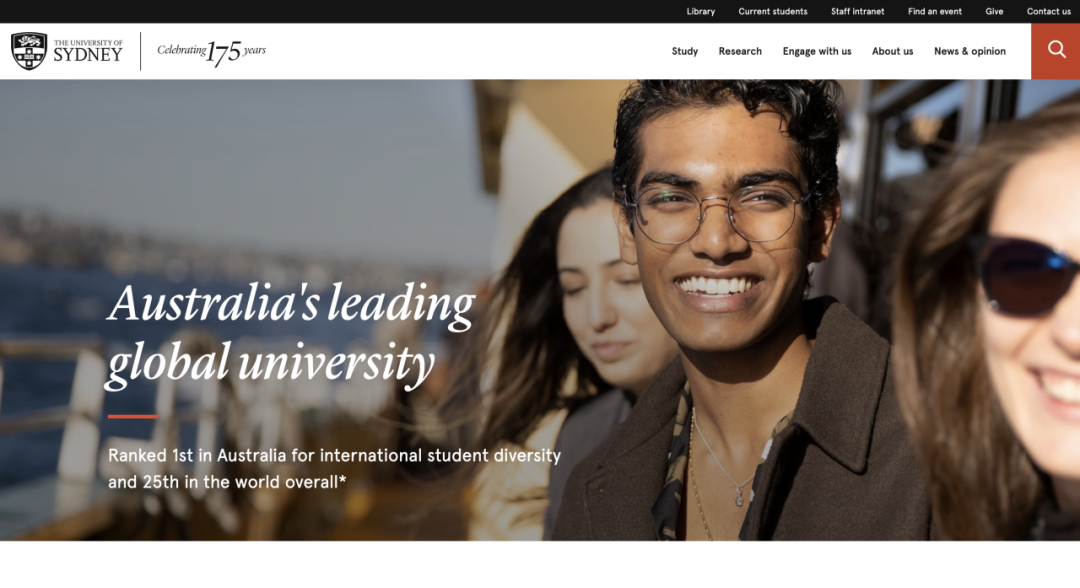Open the search magnifier icon

(1056, 50)
